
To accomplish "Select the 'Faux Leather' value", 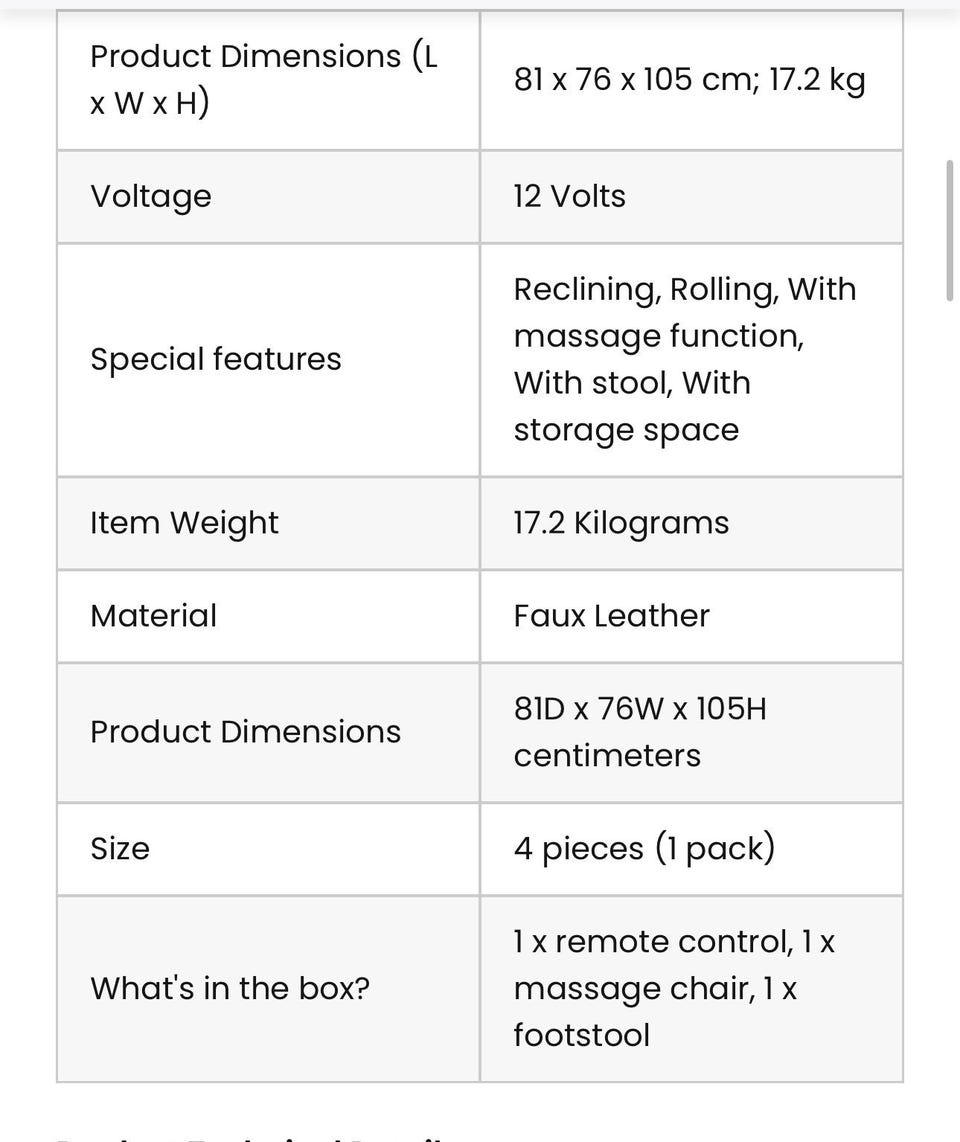I will point(611,616).
